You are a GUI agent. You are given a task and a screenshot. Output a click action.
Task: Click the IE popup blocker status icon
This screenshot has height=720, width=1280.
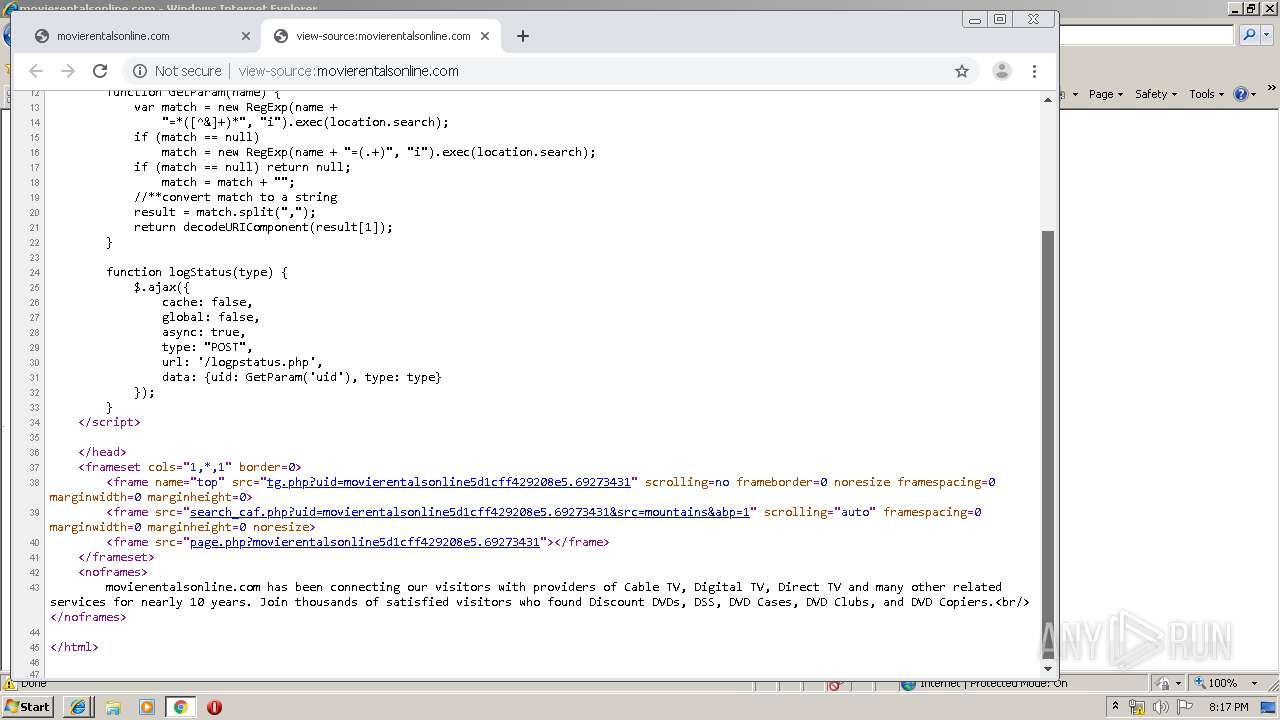coord(835,684)
